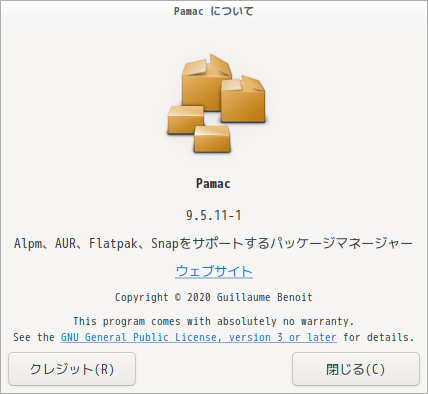Open GNU General Public License link
Viewport: 428px width, 394px height.
point(199,337)
